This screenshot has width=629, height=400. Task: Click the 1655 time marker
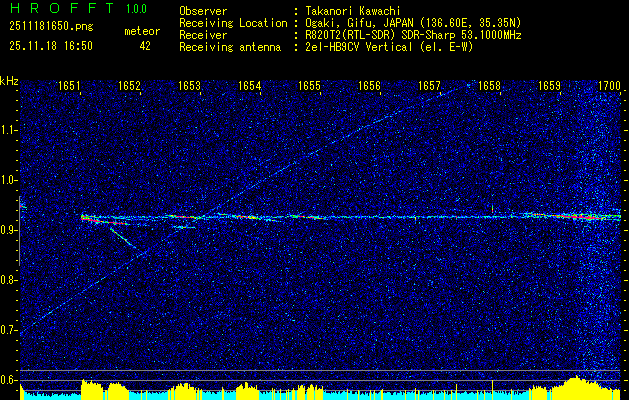[309, 85]
